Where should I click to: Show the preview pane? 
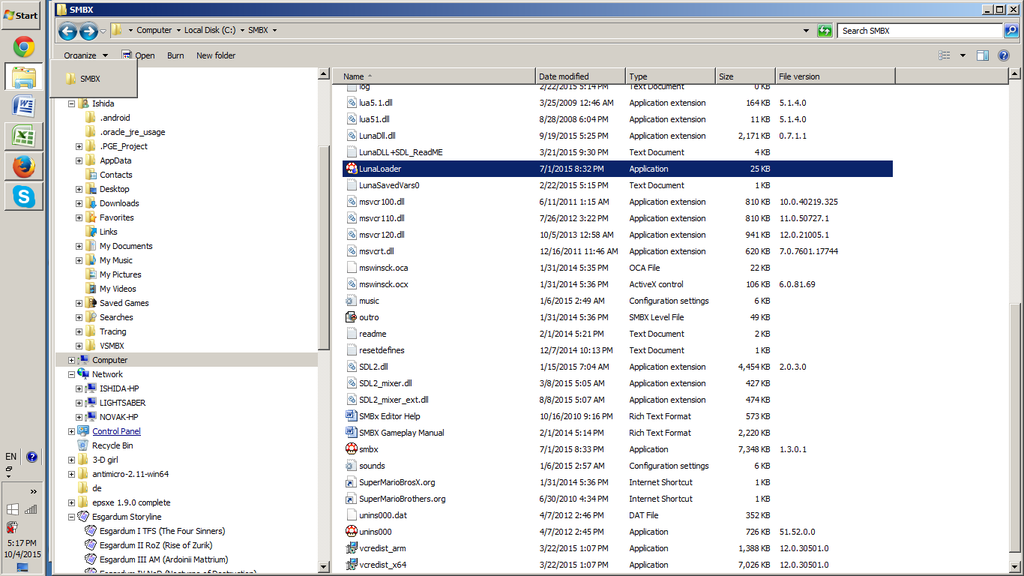pos(982,56)
